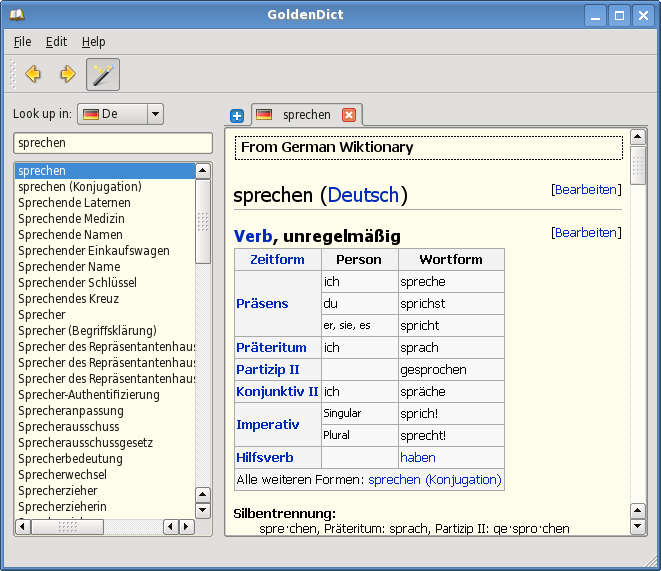Click the back navigation arrow icon

coord(33,74)
